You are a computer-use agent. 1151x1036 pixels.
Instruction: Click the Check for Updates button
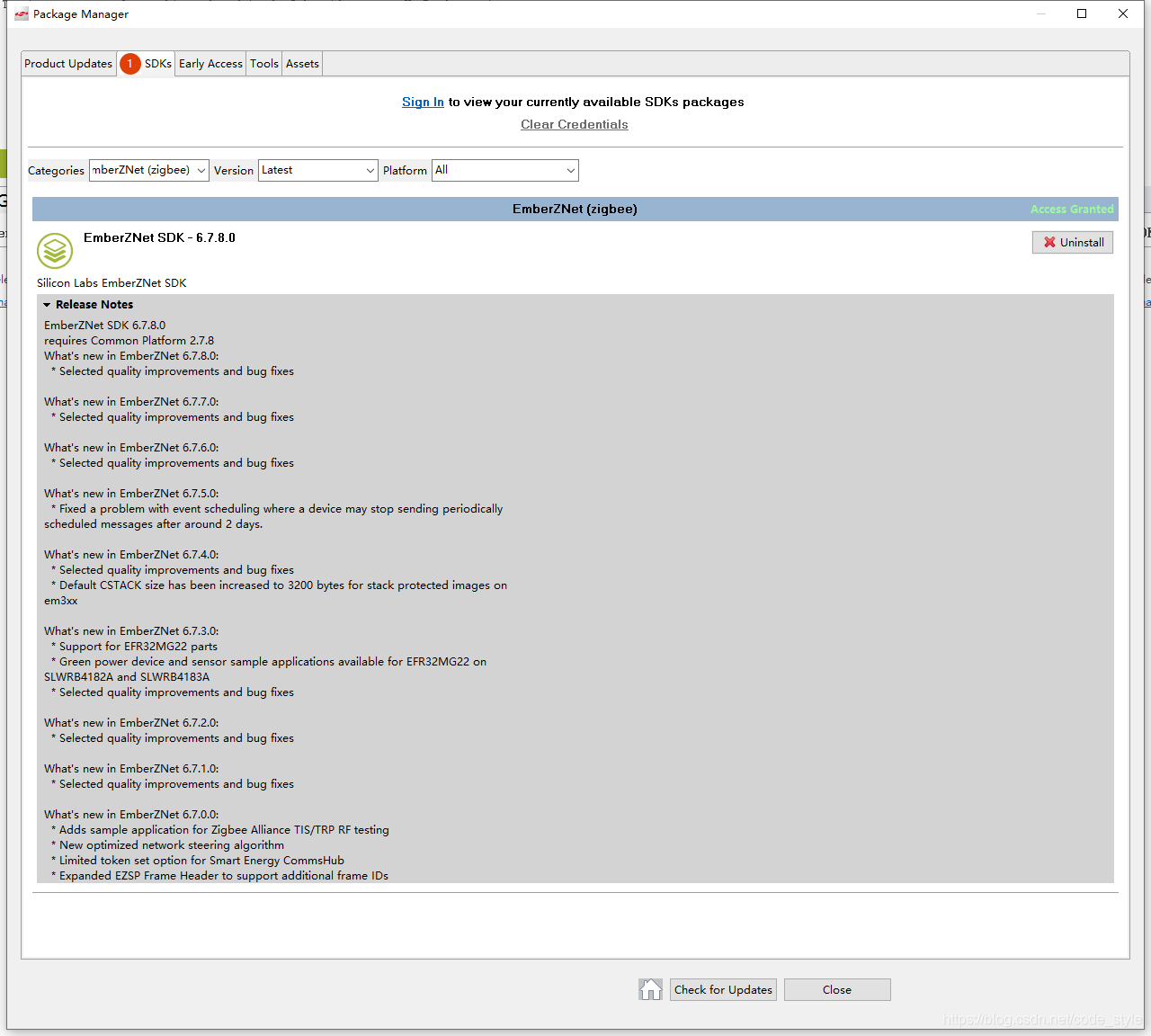(723, 989)
